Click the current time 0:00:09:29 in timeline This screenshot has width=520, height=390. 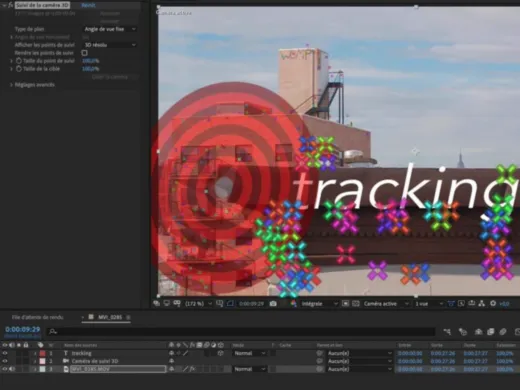point(23,329)
